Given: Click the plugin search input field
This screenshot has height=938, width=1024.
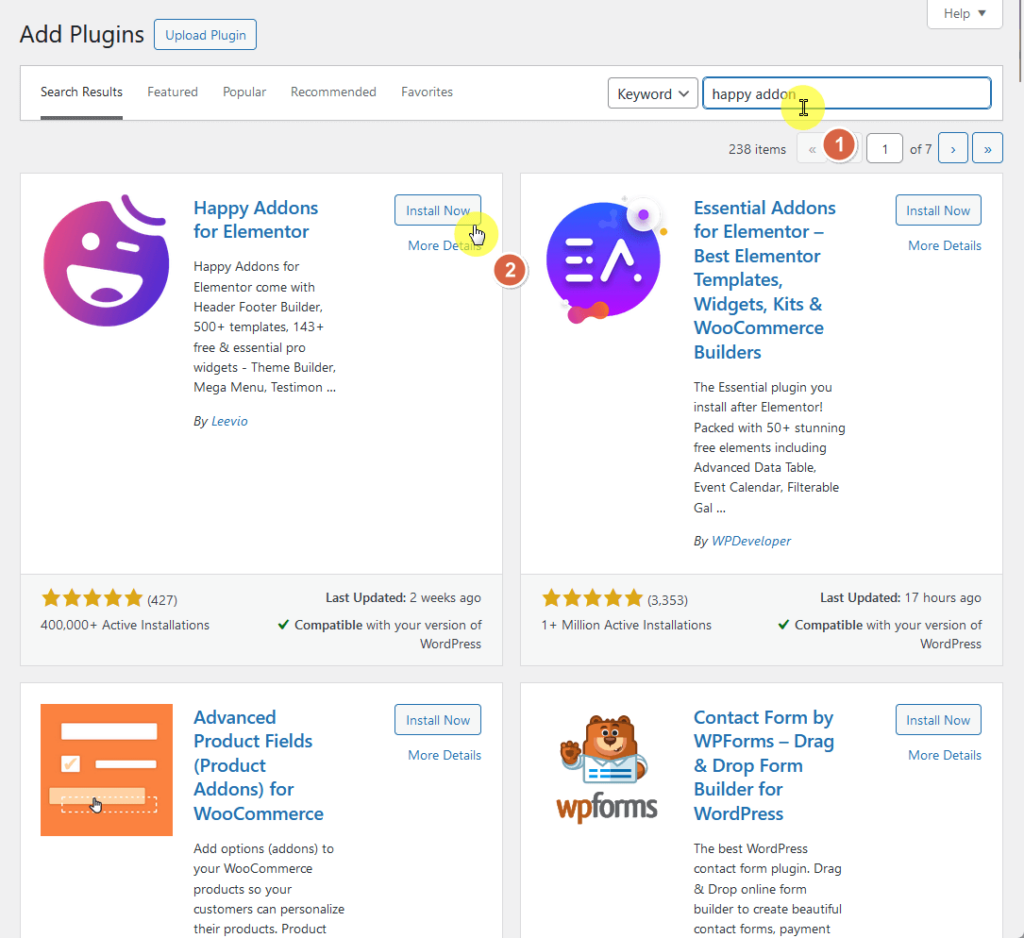Looking at the screenshot, I should (846, 93).
